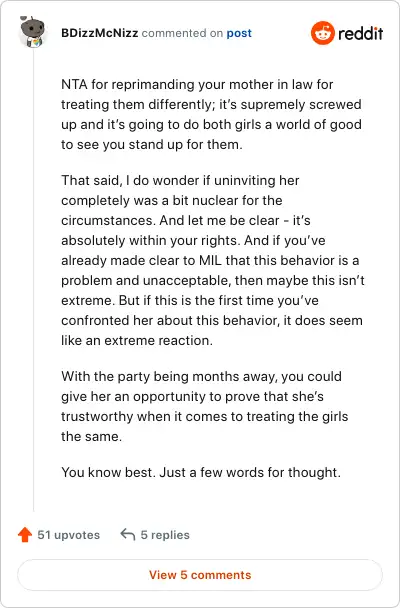Collapse thread using the vertical line under the avatar
Viewport: 400px width, 608px height.
[x=33, y=279]
